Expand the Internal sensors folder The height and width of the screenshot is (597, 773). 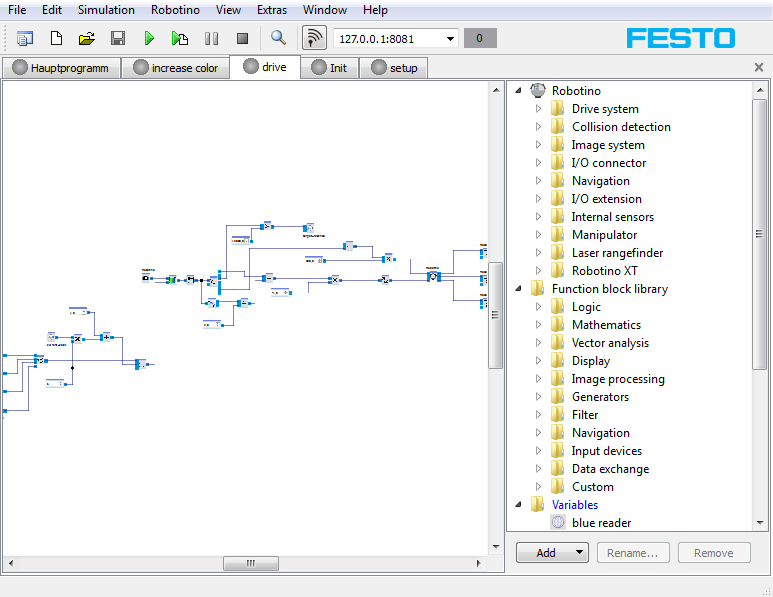pyautogui.click(x=538, y=216)
